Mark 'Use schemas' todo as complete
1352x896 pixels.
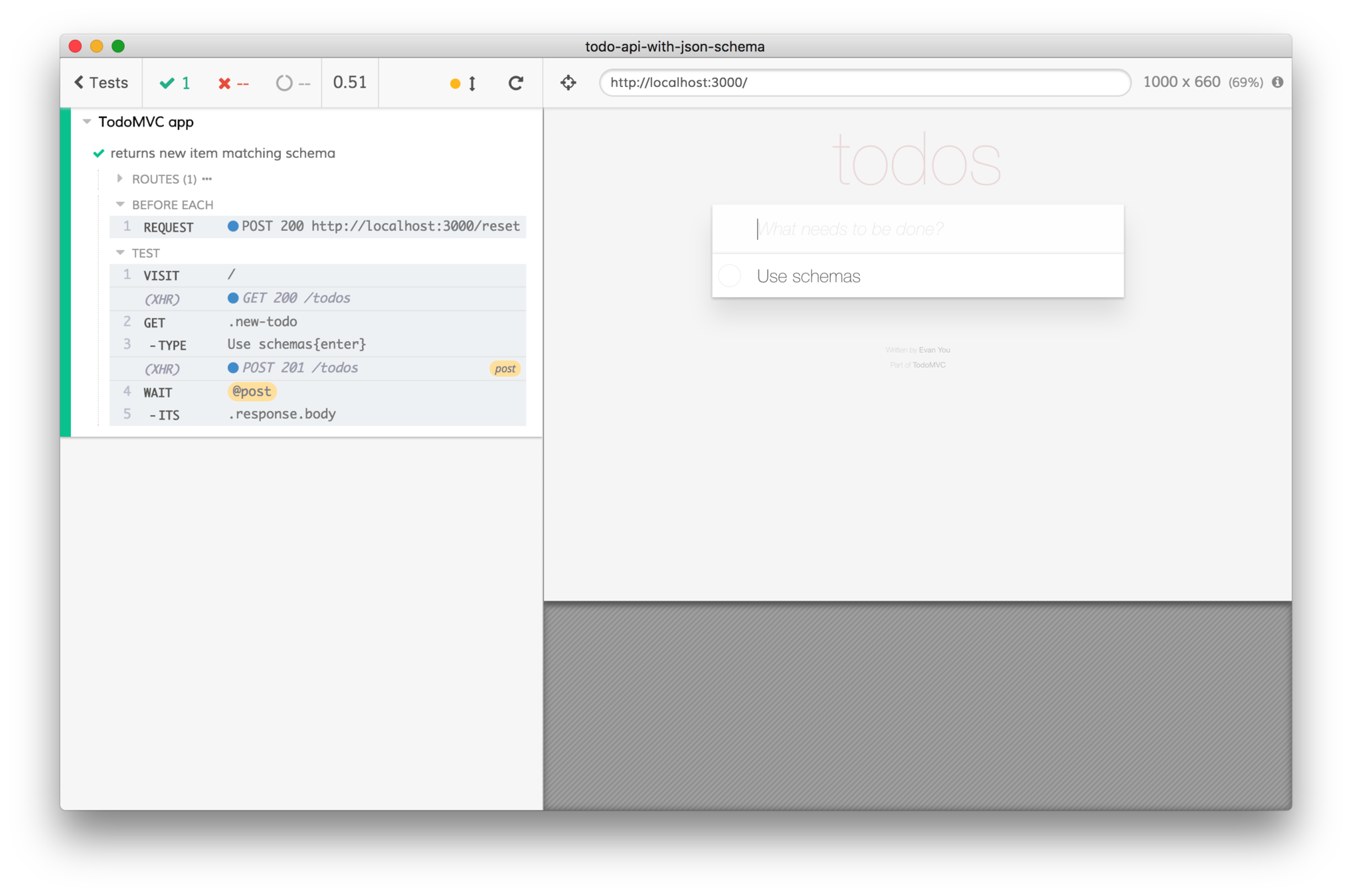click(x=730, y=275)
